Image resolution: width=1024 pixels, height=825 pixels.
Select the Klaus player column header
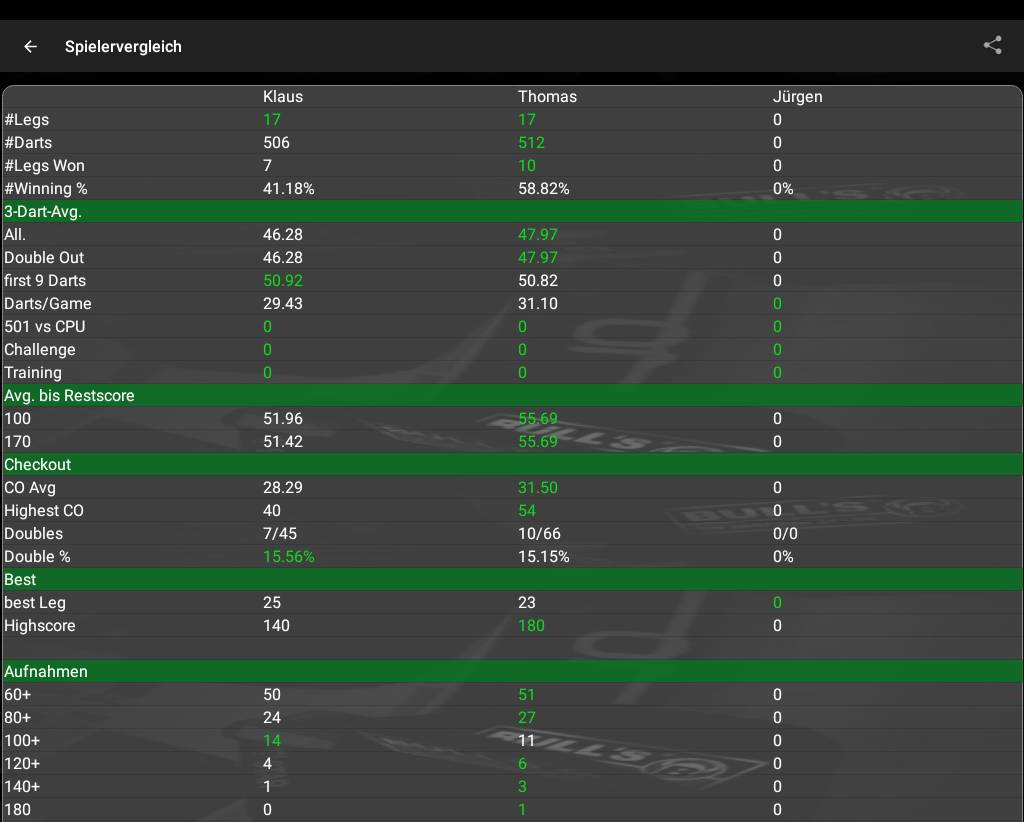[282, 97]
